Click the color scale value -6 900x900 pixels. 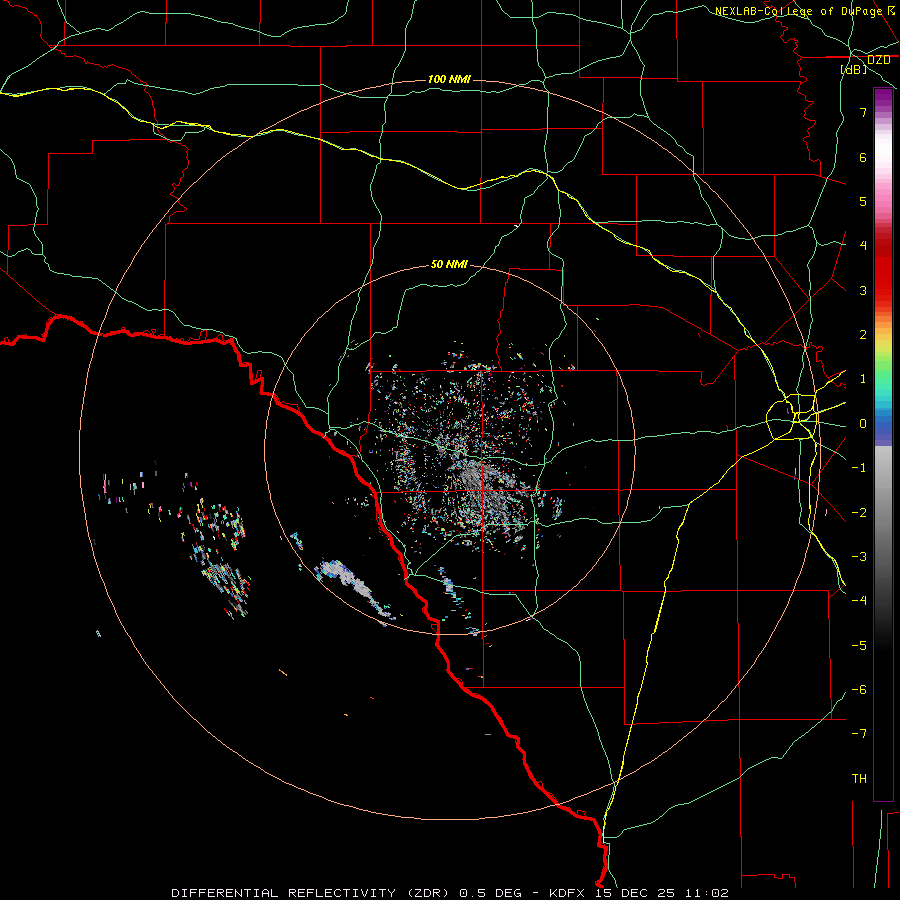(859, 690)
